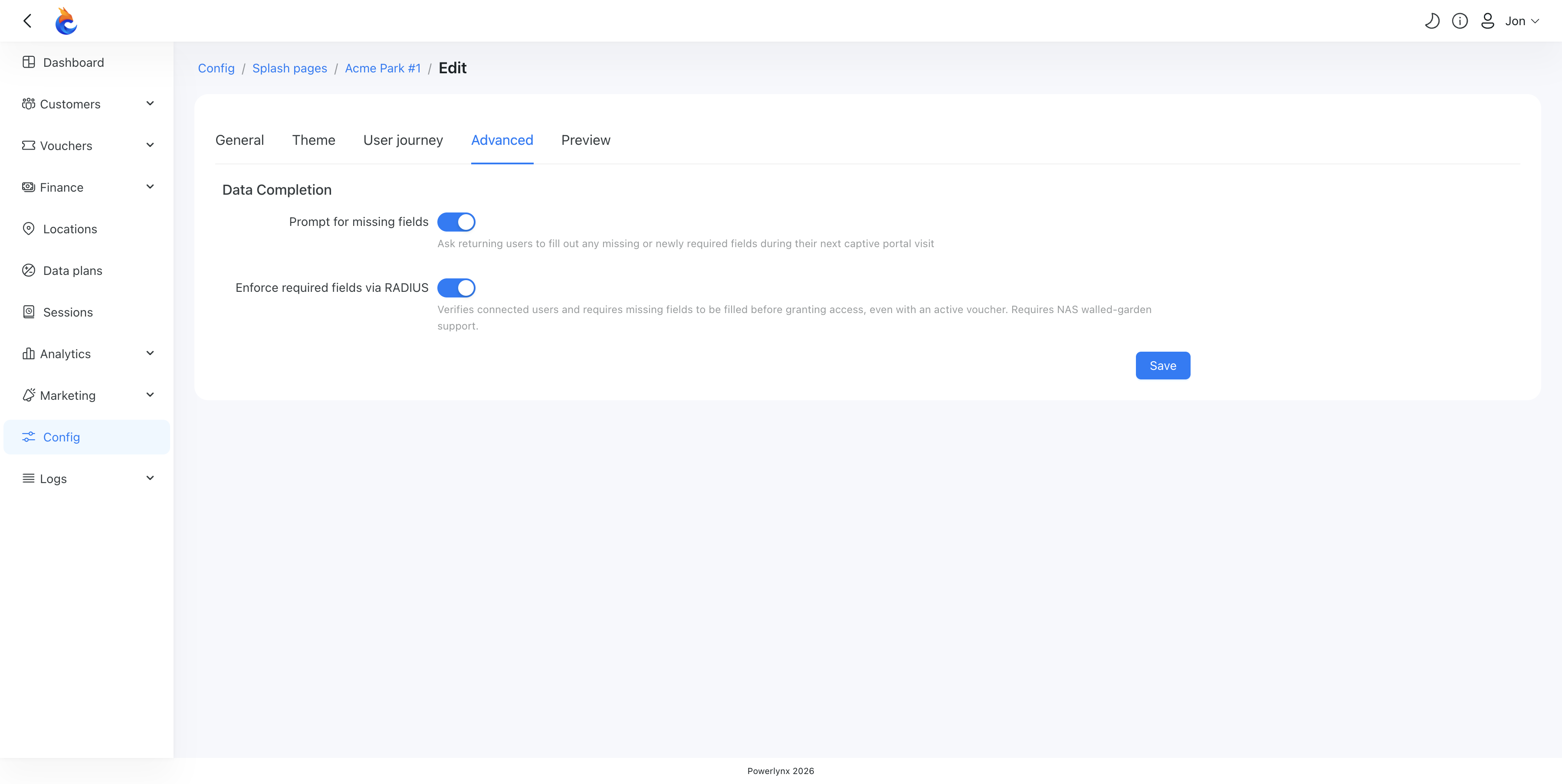Click the user profile icon

coord(1487,21)
